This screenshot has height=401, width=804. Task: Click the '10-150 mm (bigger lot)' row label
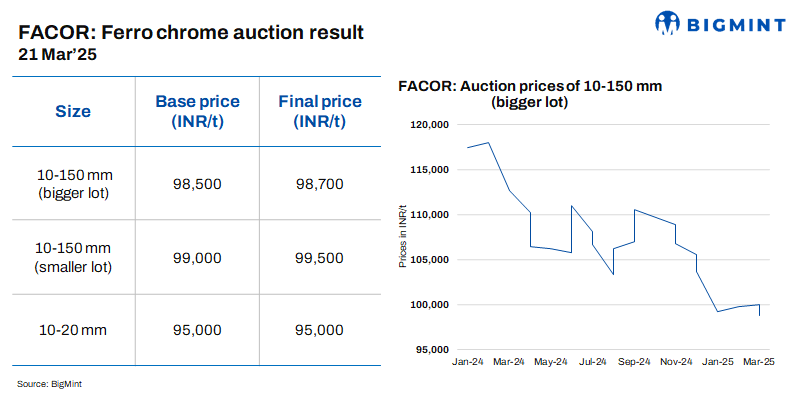72,183
